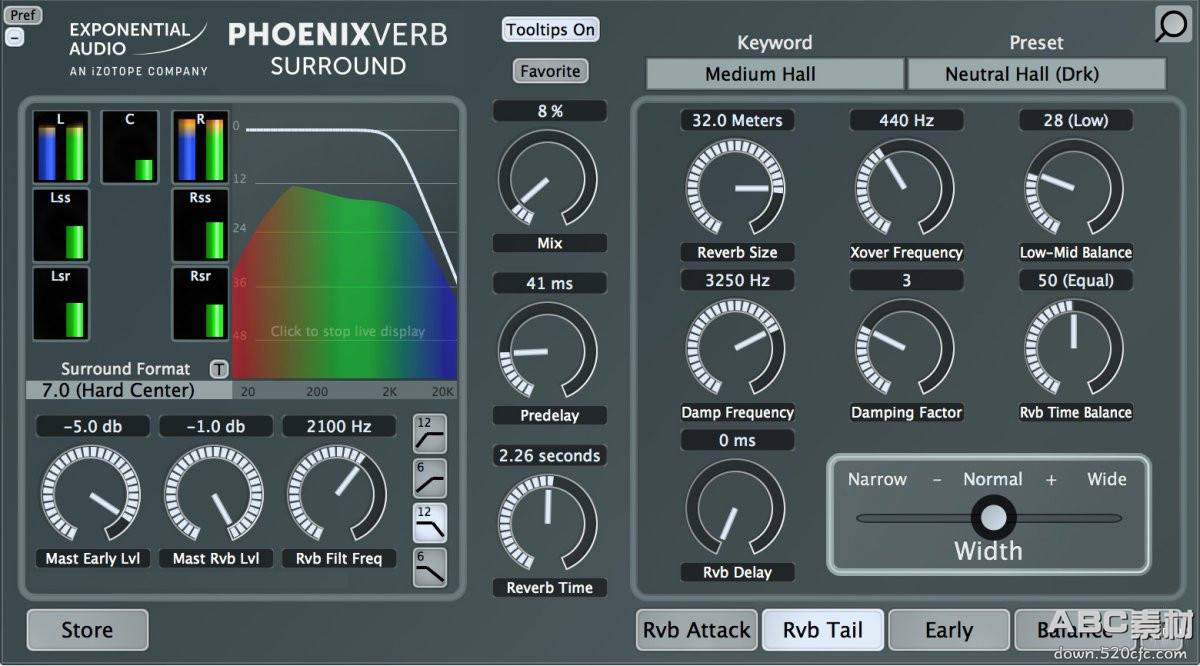The width and height of the screenshot is (1200, 666).
Task: Switch to the Early tab
Action: coord(949,630)
